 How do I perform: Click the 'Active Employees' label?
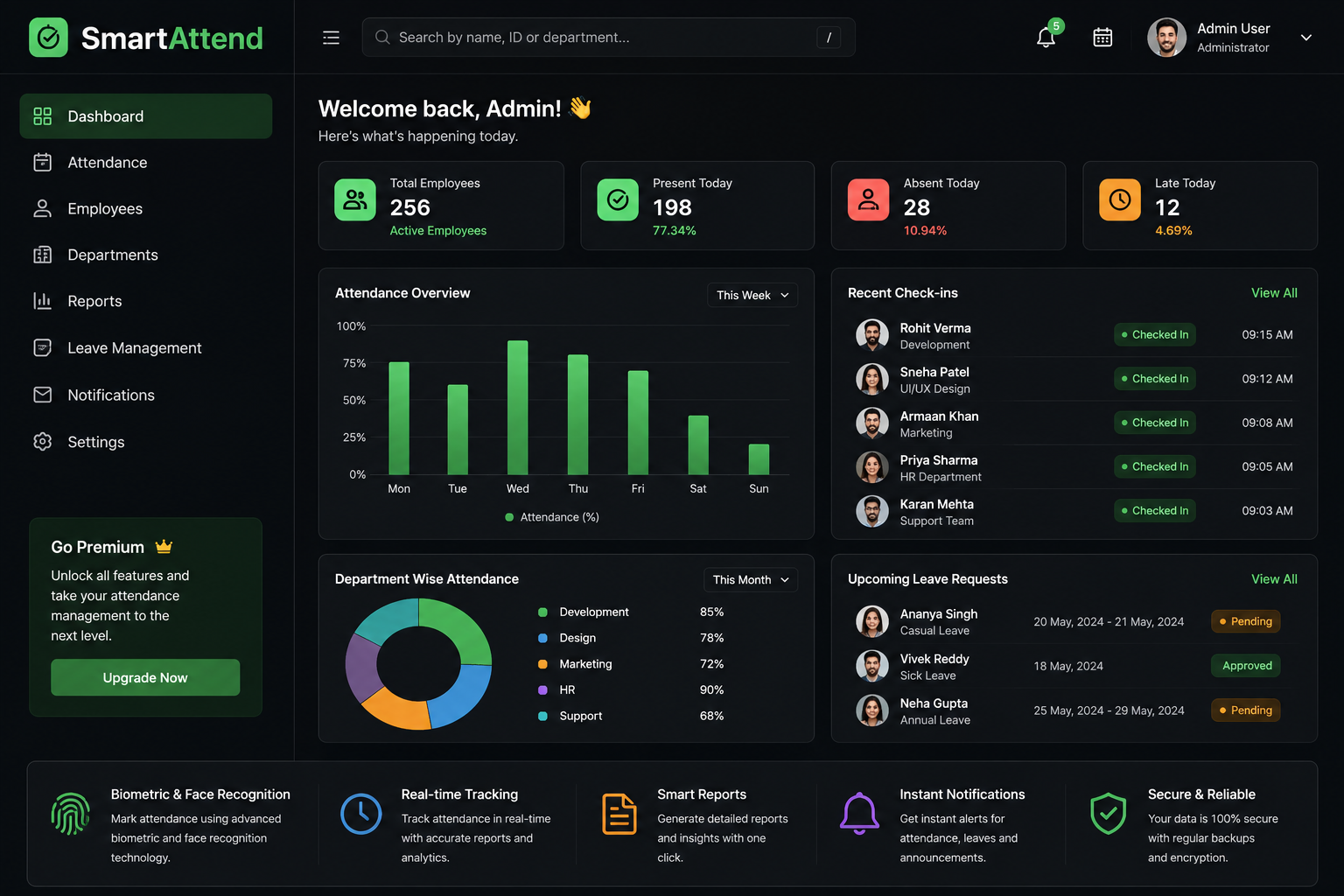[438, 231]
